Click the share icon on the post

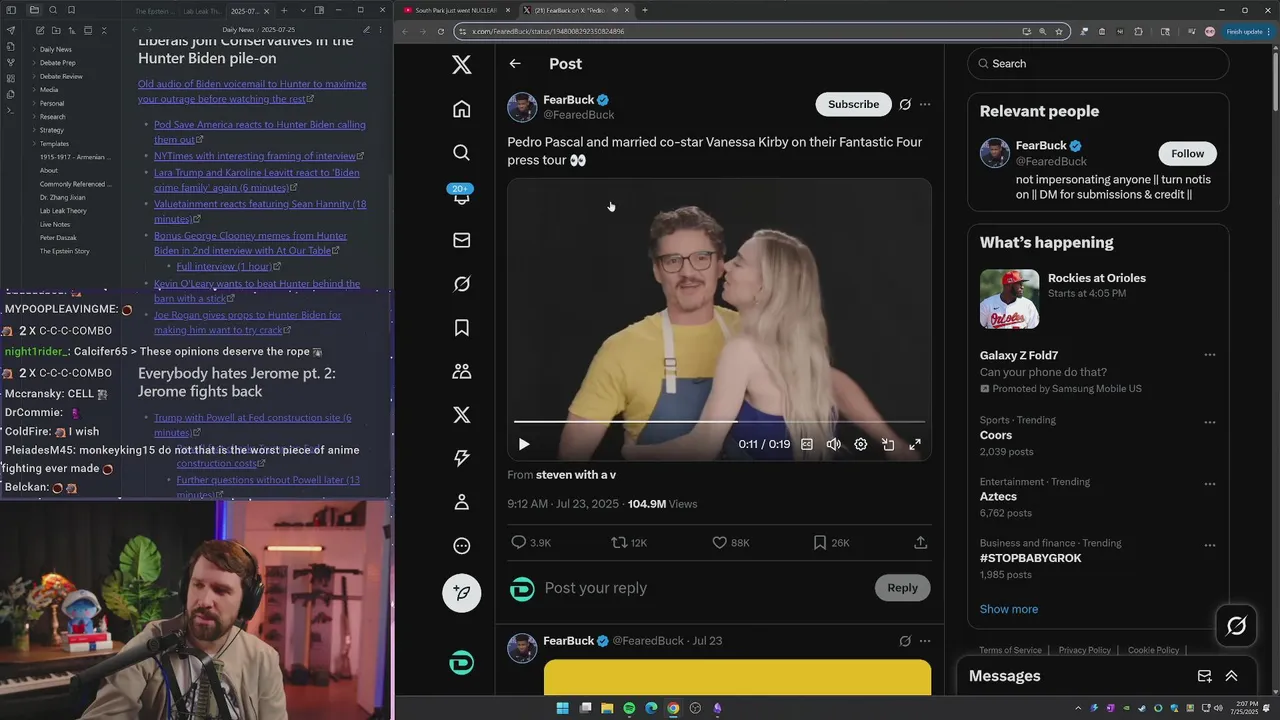point(921,542)
